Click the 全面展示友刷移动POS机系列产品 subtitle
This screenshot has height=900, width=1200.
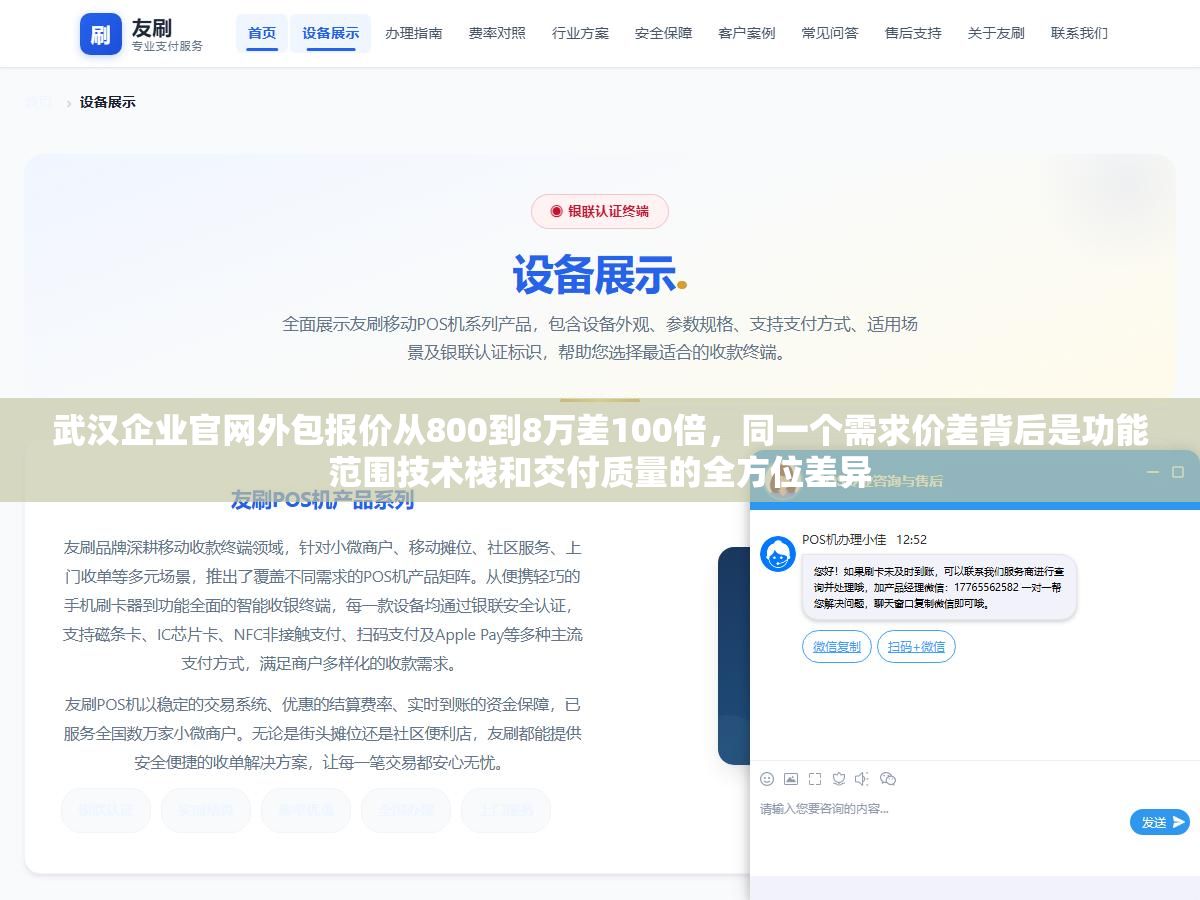click(599, 338)
